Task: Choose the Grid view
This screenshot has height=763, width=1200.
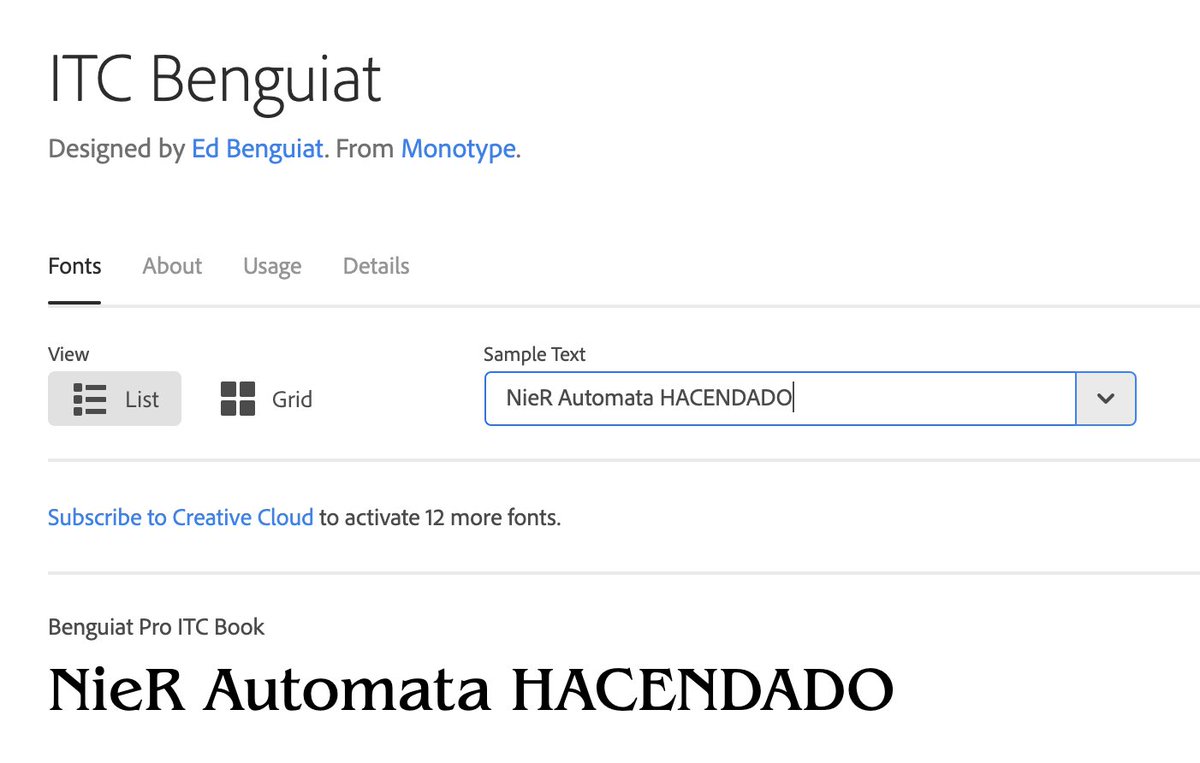Action: (266, 399)
